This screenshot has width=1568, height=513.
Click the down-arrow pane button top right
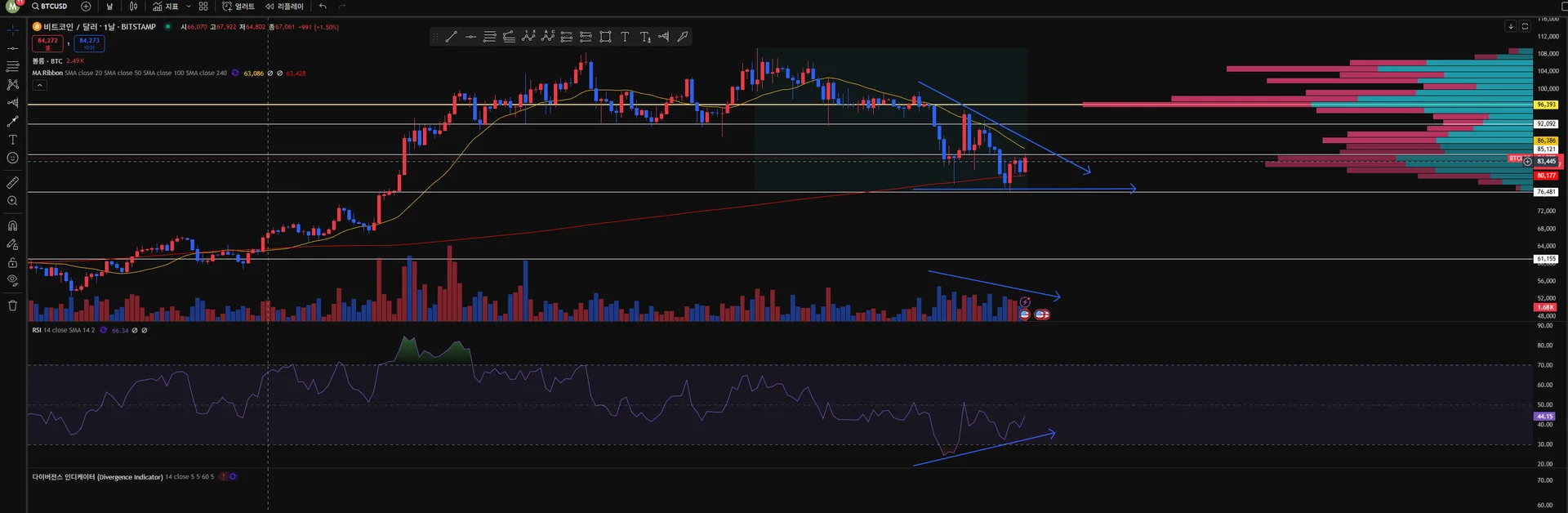point(1511,26)
